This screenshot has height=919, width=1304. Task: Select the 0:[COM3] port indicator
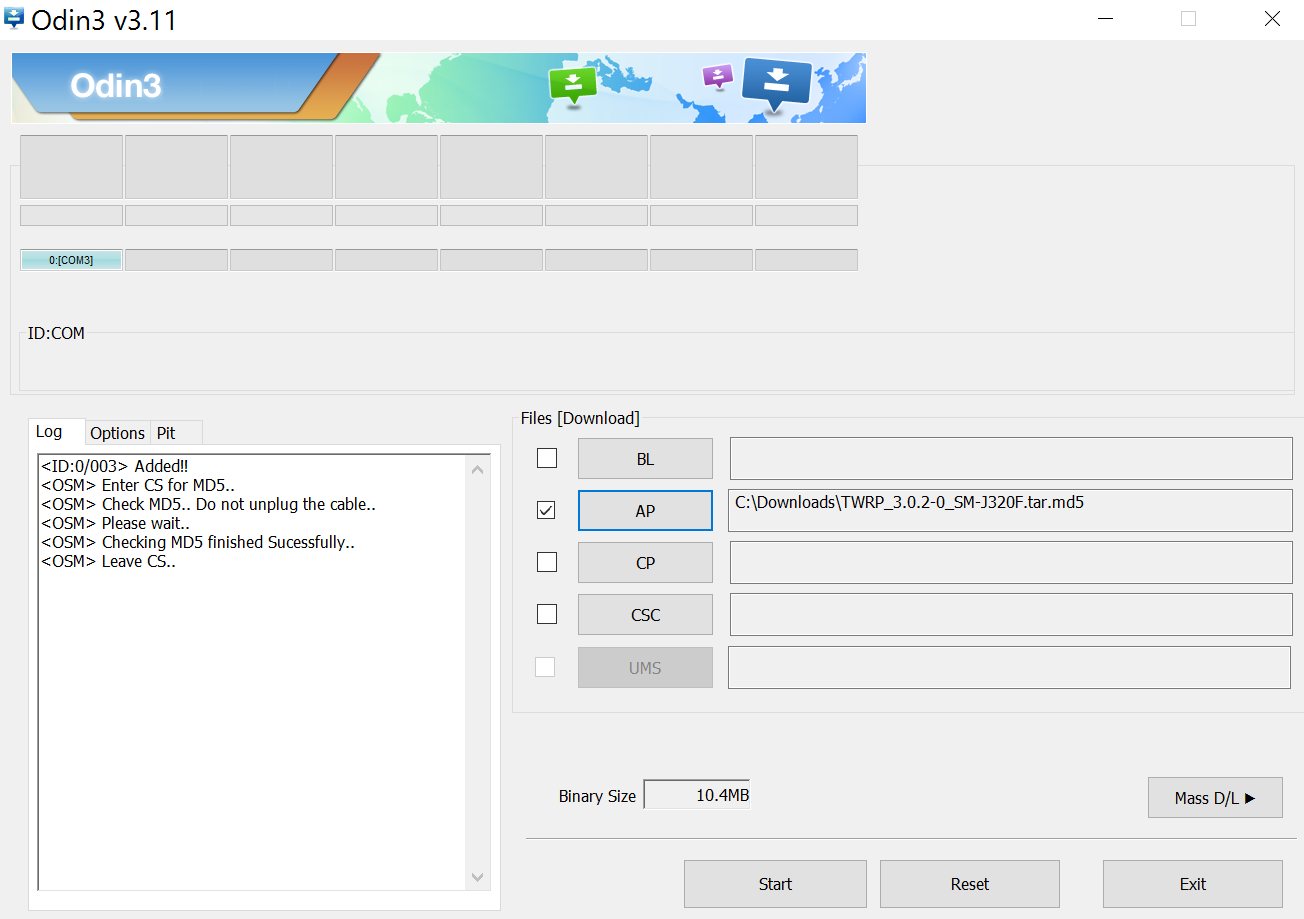(x=71, y=260)
